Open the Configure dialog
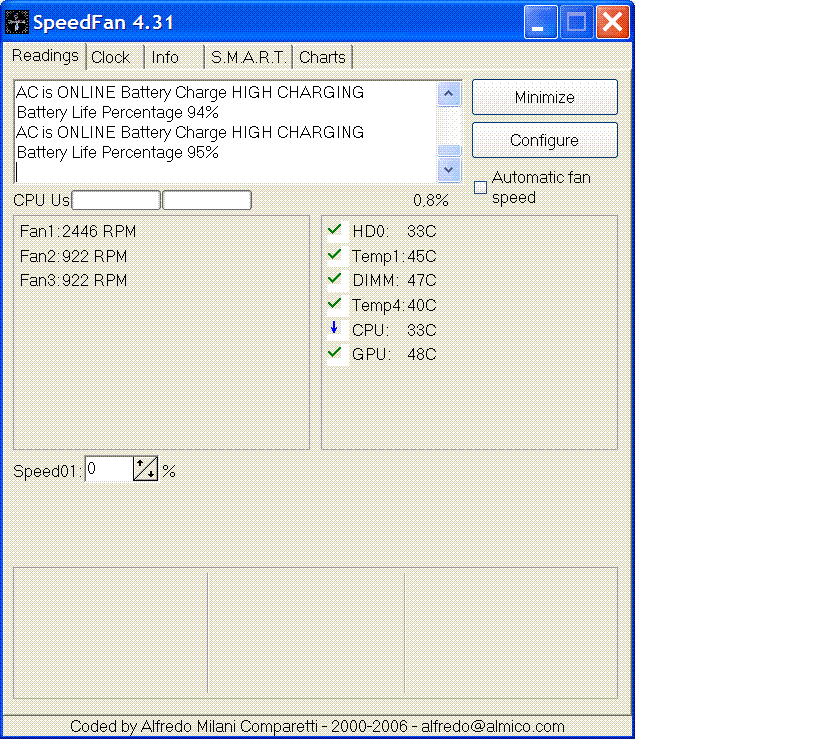The height and width of the screenshot is (739, 840). pyautogui.click(x=544, y=140)
